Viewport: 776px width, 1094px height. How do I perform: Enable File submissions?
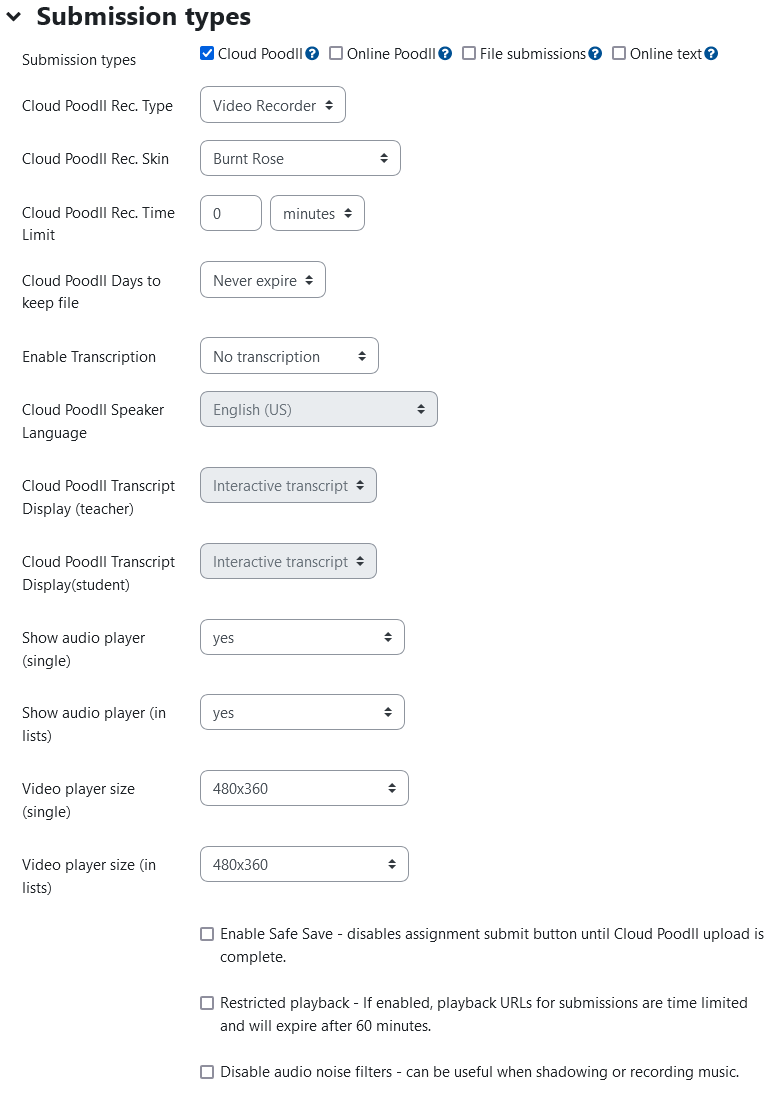(x=468, y=53)
